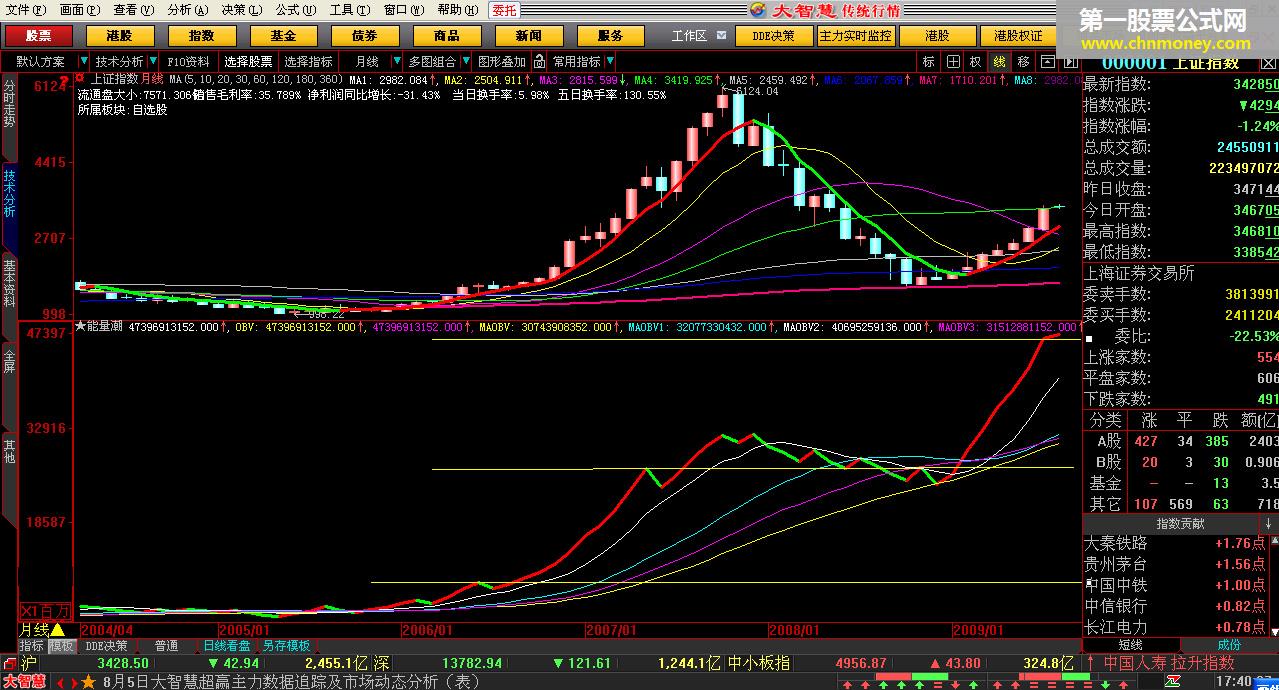This screenshot has width=1279, height=690.
Task: Click the left arrow in news ticker
Action: [59, 682]
